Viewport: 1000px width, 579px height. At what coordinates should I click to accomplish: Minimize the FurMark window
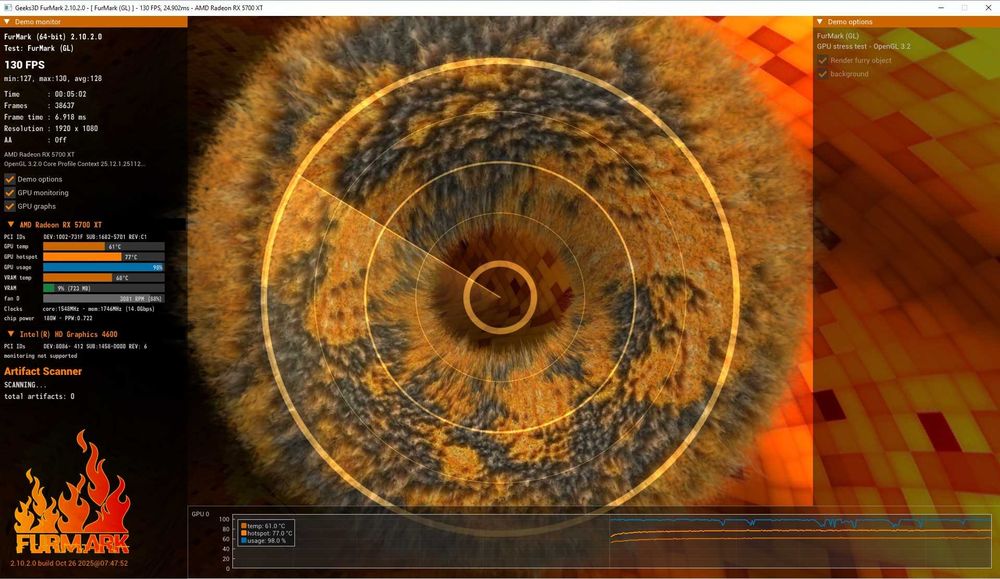point(941,8)
